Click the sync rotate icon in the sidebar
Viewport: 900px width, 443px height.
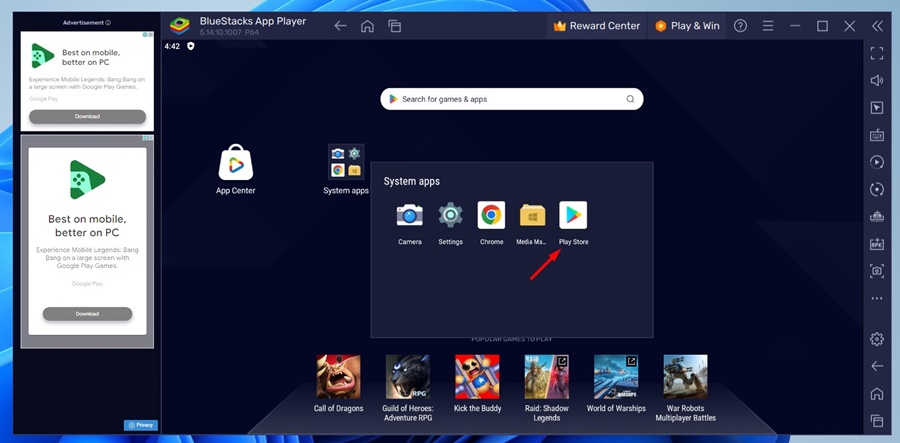(876, 189)
